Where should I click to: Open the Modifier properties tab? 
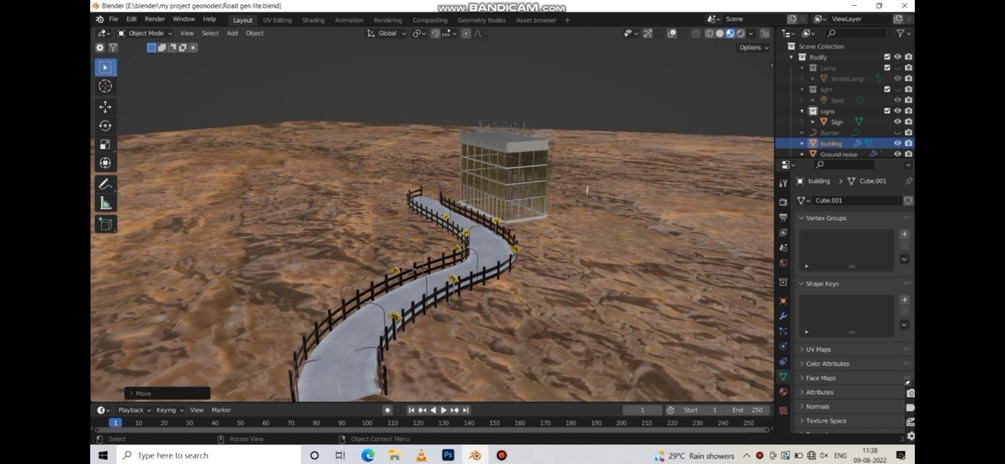[783, 316]
